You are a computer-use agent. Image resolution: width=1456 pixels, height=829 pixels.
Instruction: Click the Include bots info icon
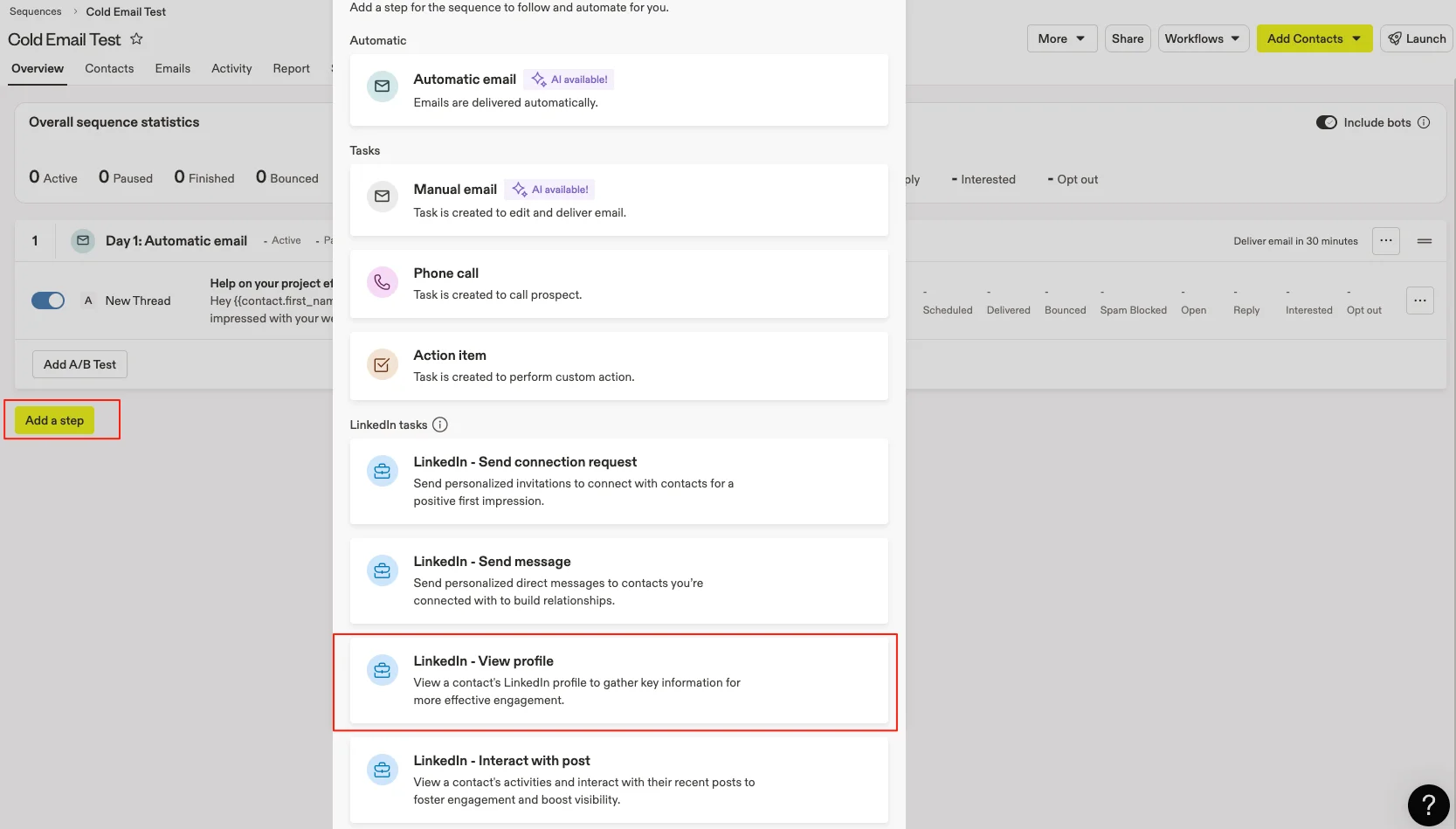[1424, 123]
